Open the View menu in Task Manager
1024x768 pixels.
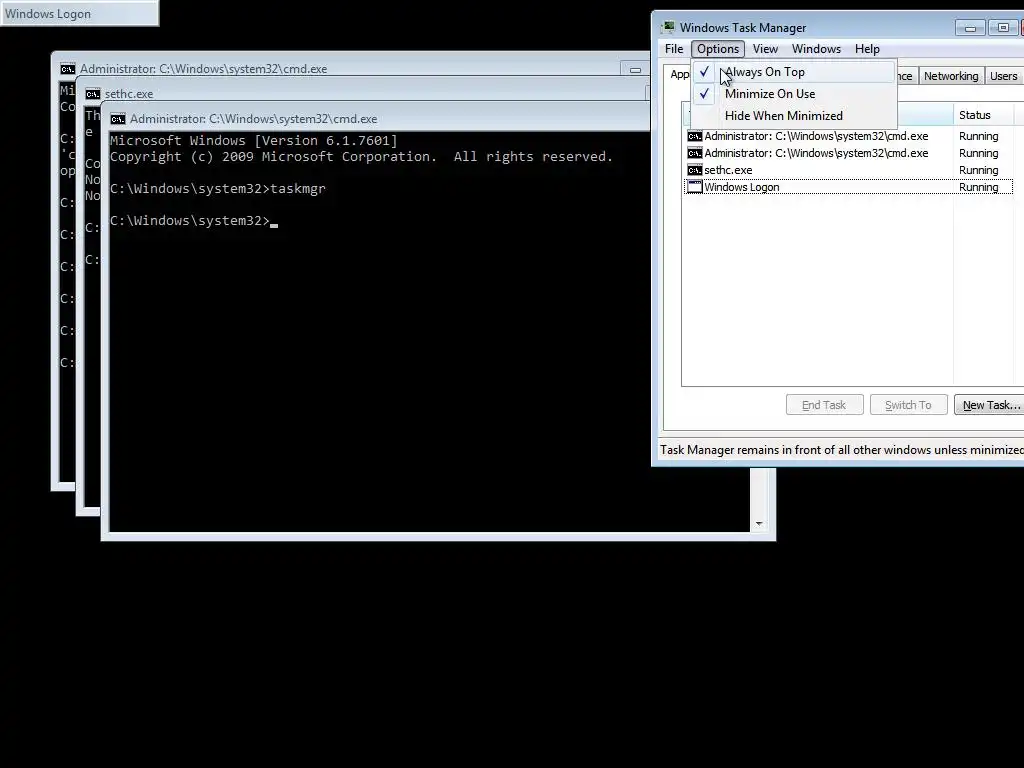pos(765,49)
